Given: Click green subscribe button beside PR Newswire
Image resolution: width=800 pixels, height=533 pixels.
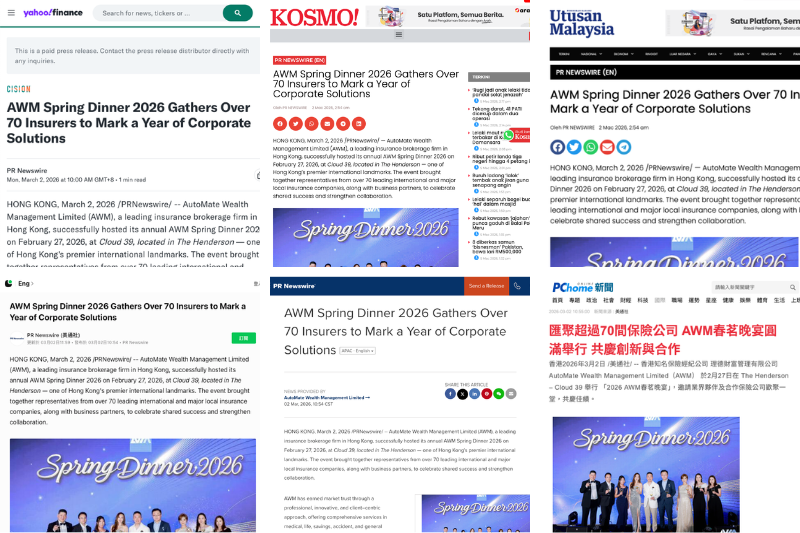Looking at the screenshot, I should 243,338.
